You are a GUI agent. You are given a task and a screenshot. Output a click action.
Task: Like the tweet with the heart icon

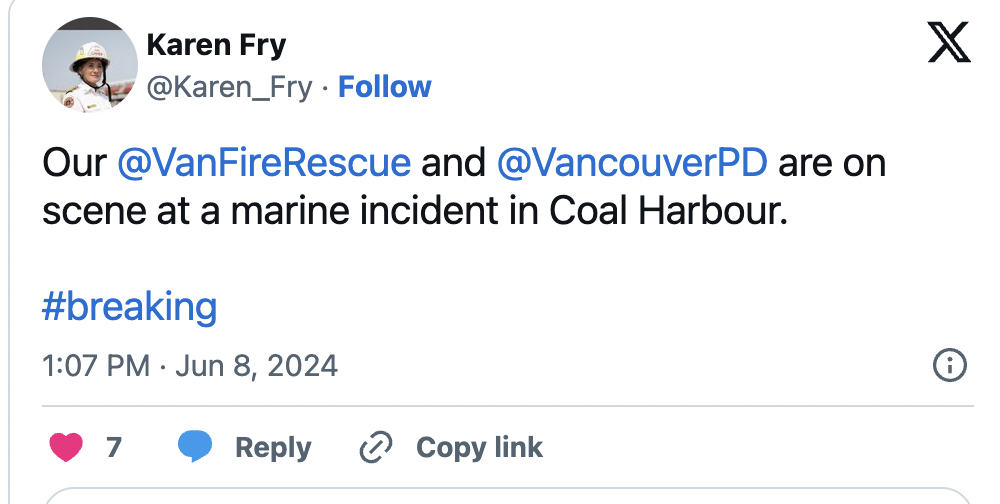(66, 447)
